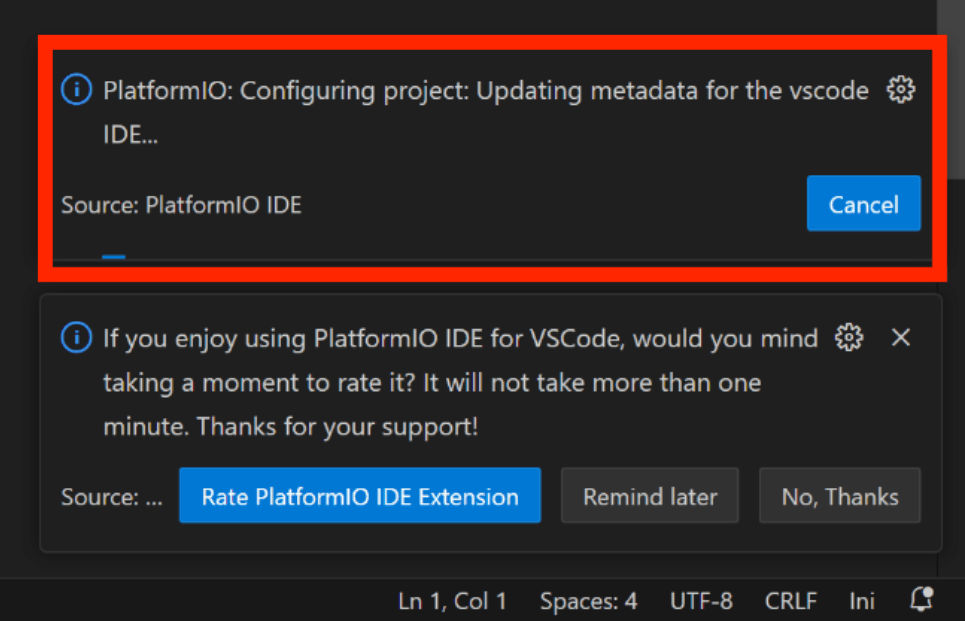Screen dimensions: 965x621
Task: Open Go to Line via Ln 1, Col 1
Action: click(452, 601)
